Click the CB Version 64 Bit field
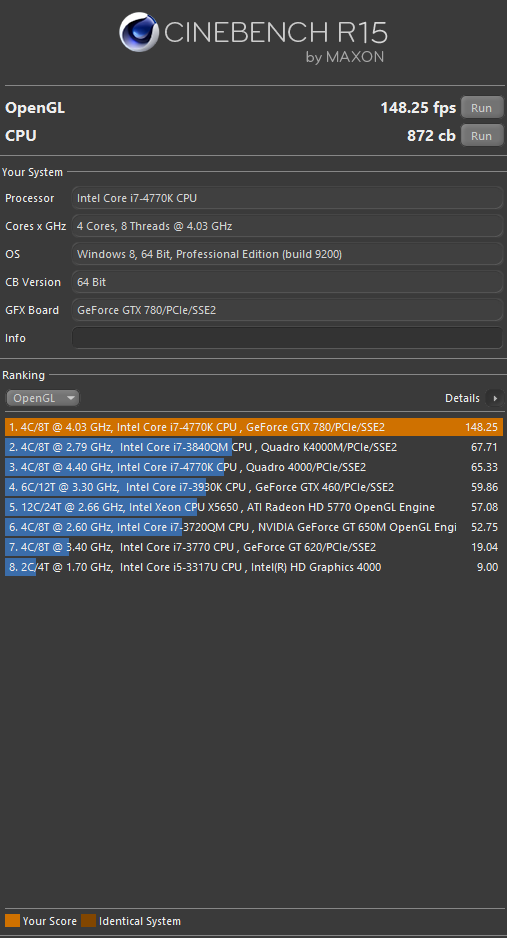Screen dimensions: 507x938 pyautogui.click(x=287, y=282)
